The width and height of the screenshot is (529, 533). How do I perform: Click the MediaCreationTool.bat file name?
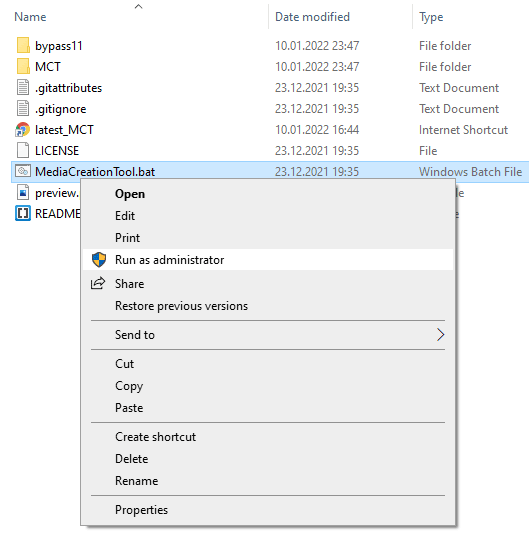pyautogui.click(x=95, y=172)
